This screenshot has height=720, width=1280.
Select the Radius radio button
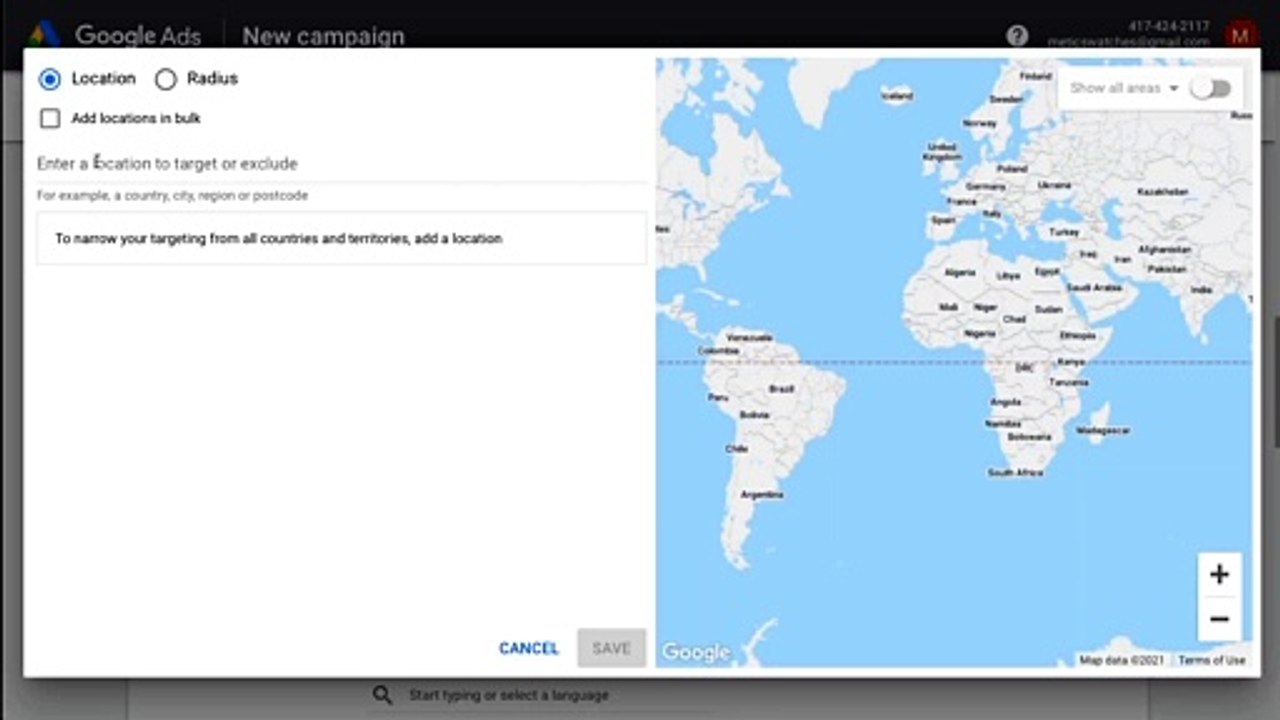pos(166,79)
